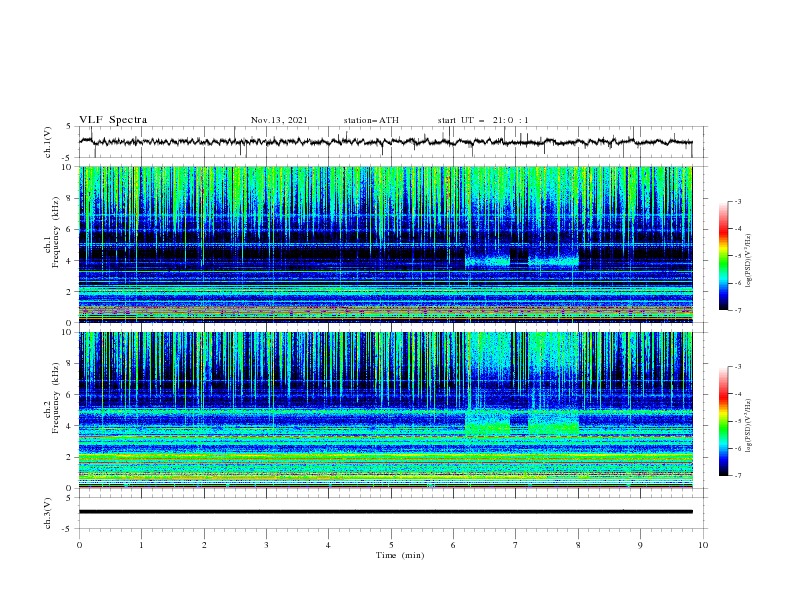This screenshot has width=792, height=612.
Task: Click the "start UT = 21:0 :1" text
Action: pyautogui.click(x=483, y=120)
